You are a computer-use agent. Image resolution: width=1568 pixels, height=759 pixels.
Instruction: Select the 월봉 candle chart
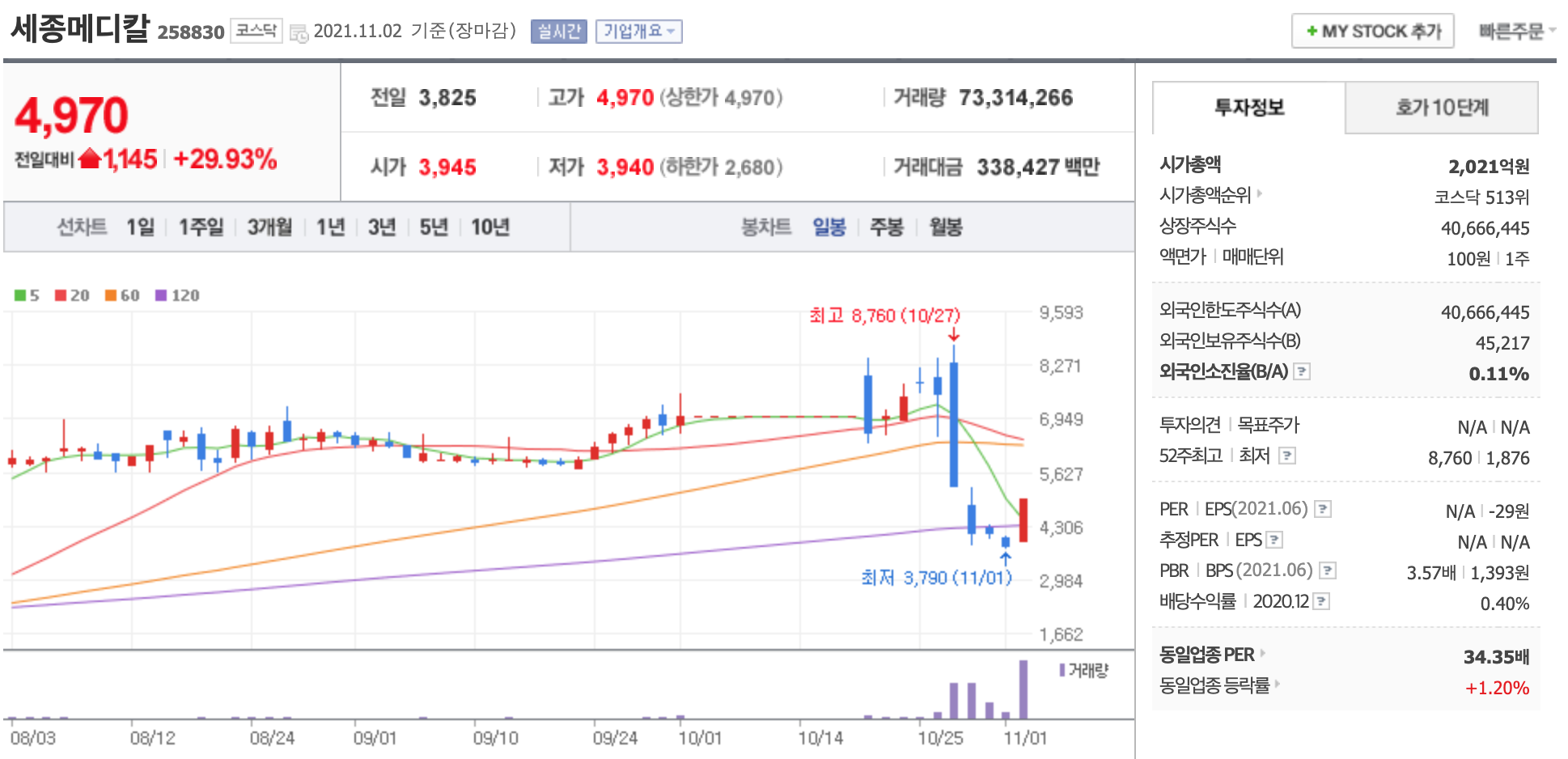coord(945,227)
